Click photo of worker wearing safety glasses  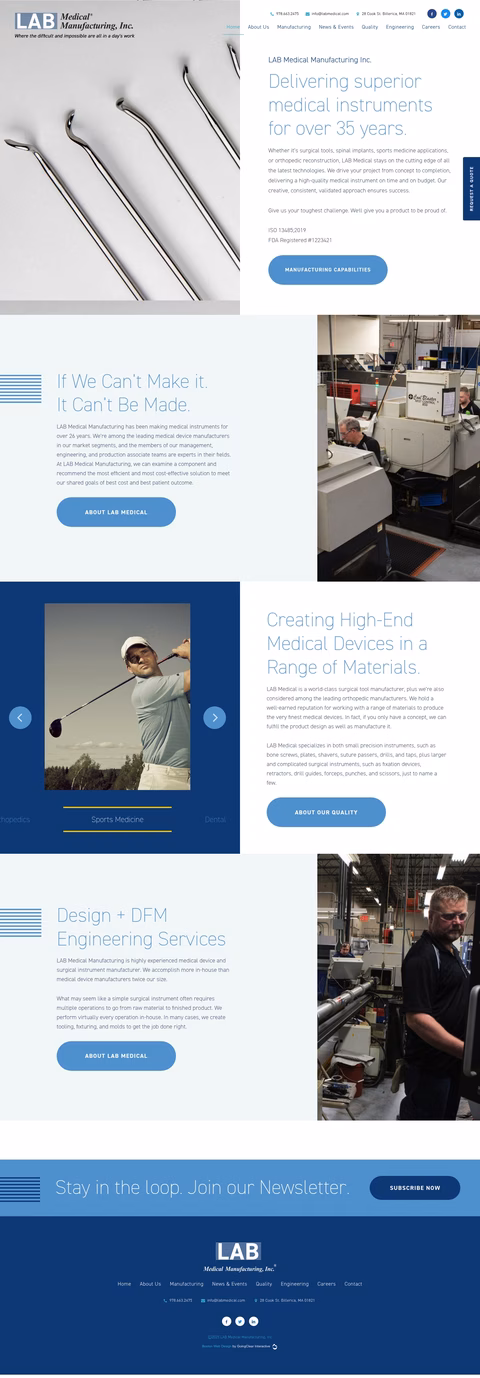tap(399, 987)
